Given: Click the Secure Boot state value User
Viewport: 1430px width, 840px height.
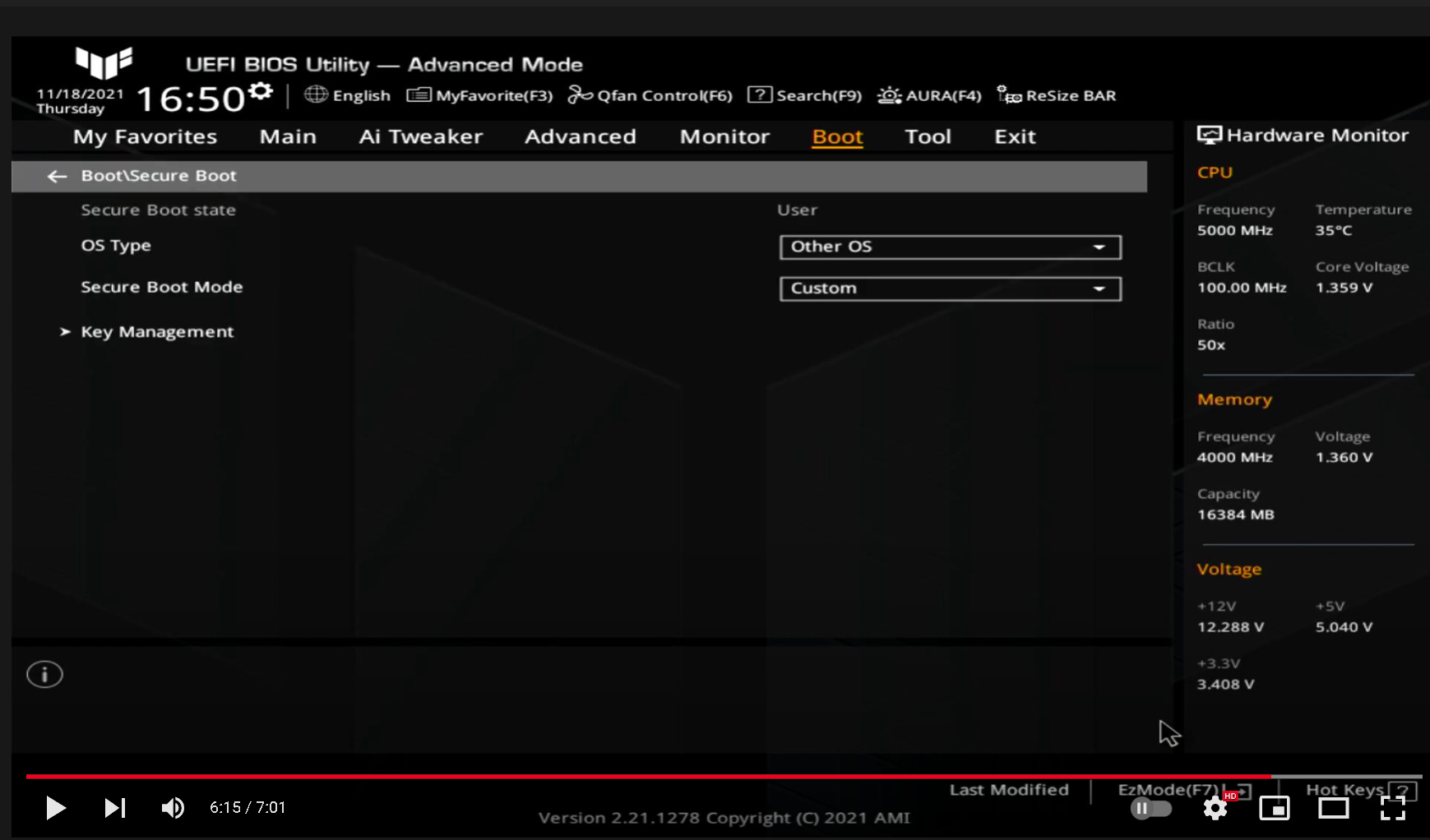Looking at the screenshot, I should pos(798,210).
